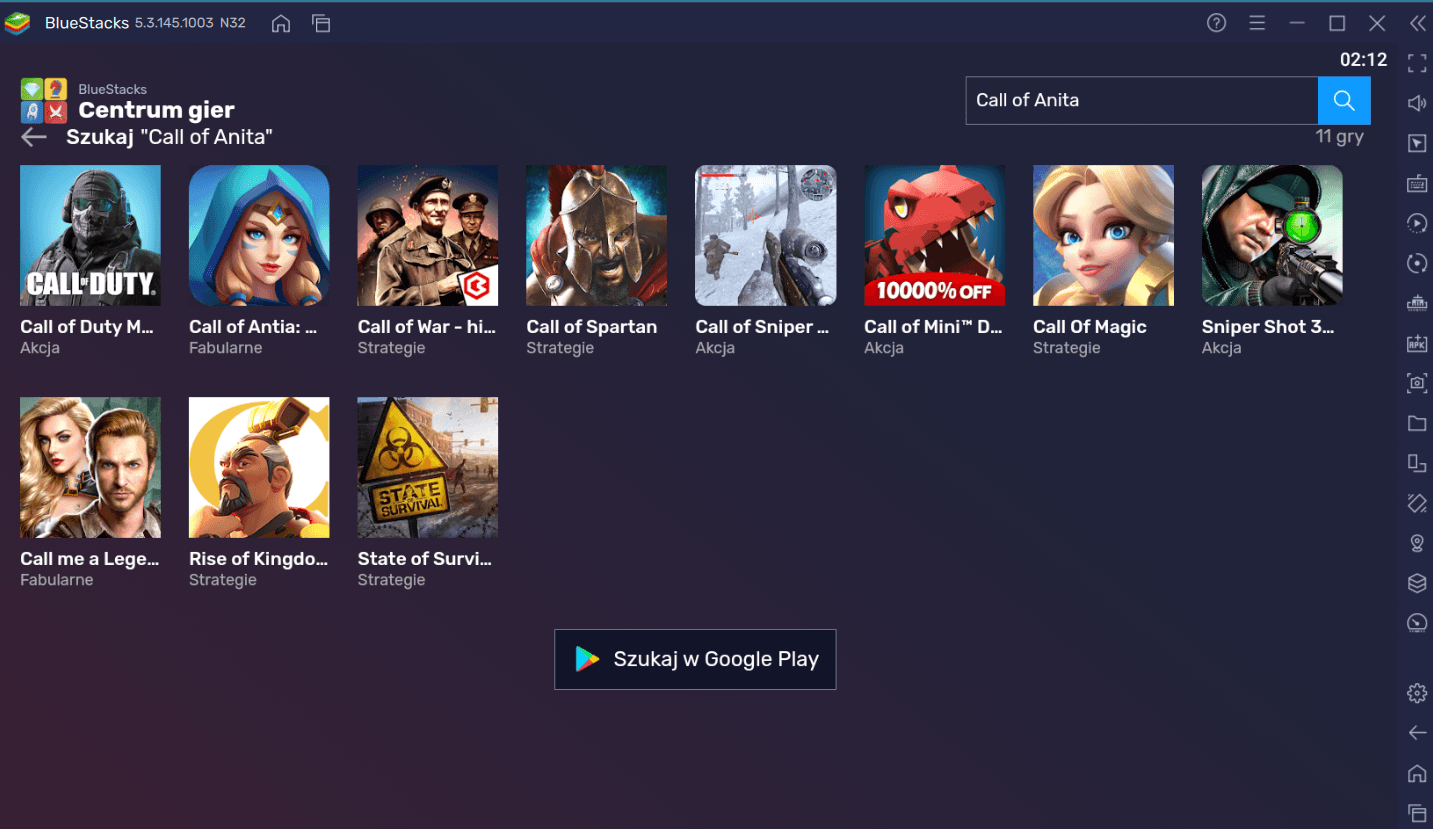Click the Call of Spartan title text
This screenshot has width=1433, height=829.
tap(592, 327)
